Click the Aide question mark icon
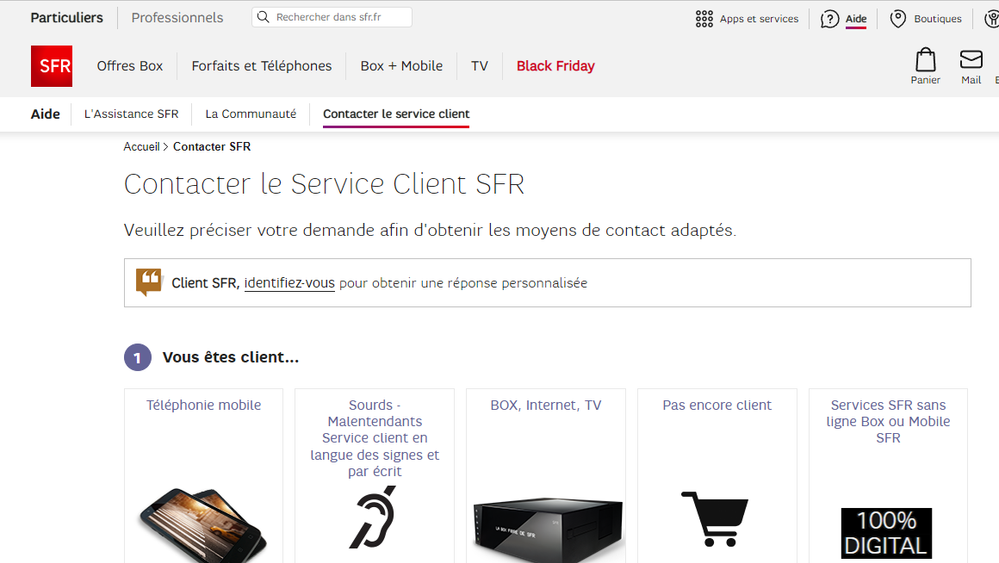999x563 pixels. click(x=830, y=19)
